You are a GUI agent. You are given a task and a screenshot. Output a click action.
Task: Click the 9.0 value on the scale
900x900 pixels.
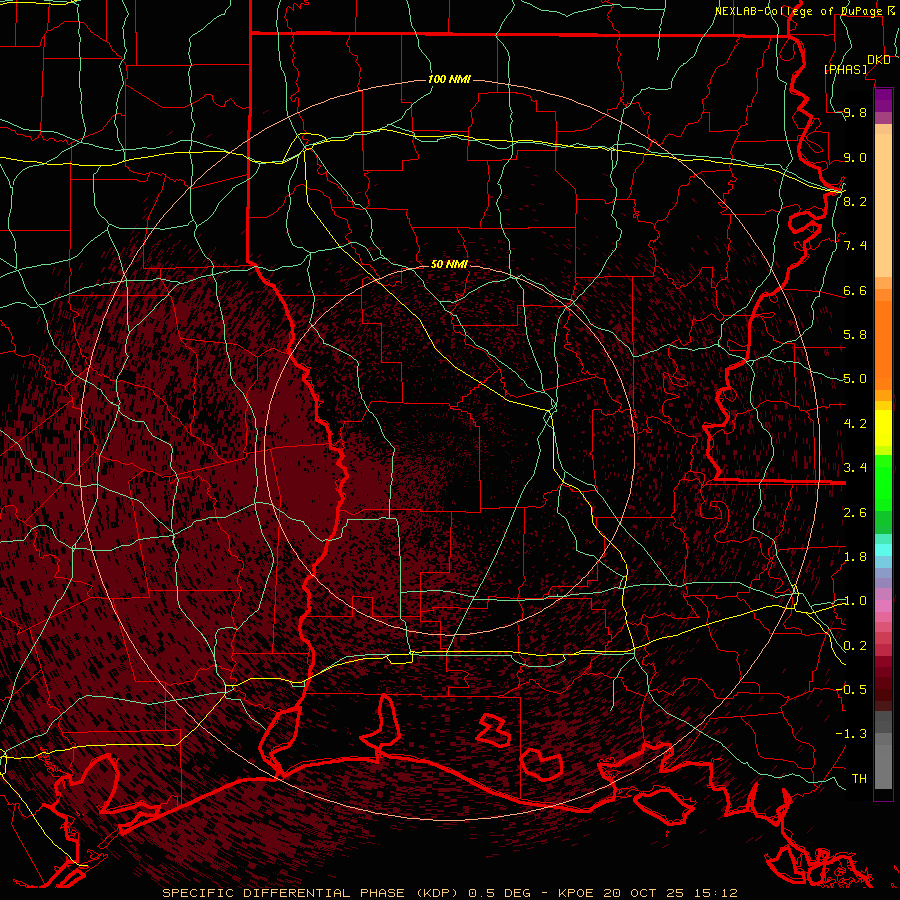(855, 157)
